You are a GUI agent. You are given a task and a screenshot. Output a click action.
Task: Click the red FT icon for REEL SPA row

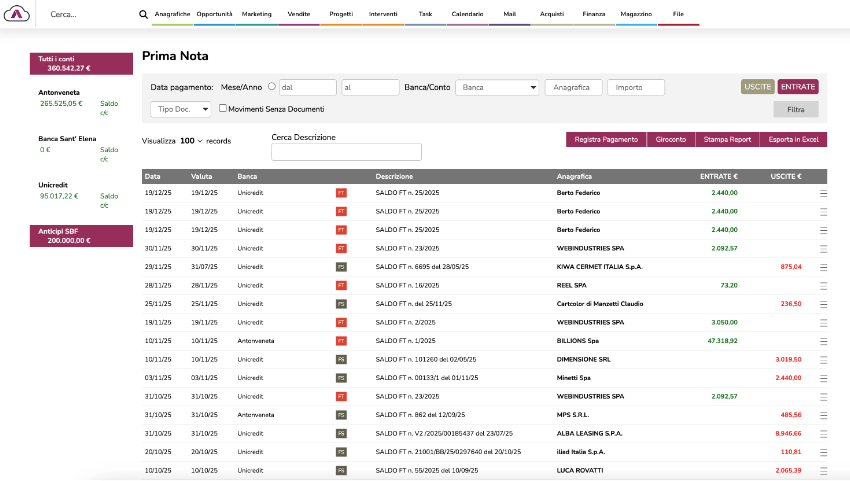pyautogui.click(x=341, y=285)
